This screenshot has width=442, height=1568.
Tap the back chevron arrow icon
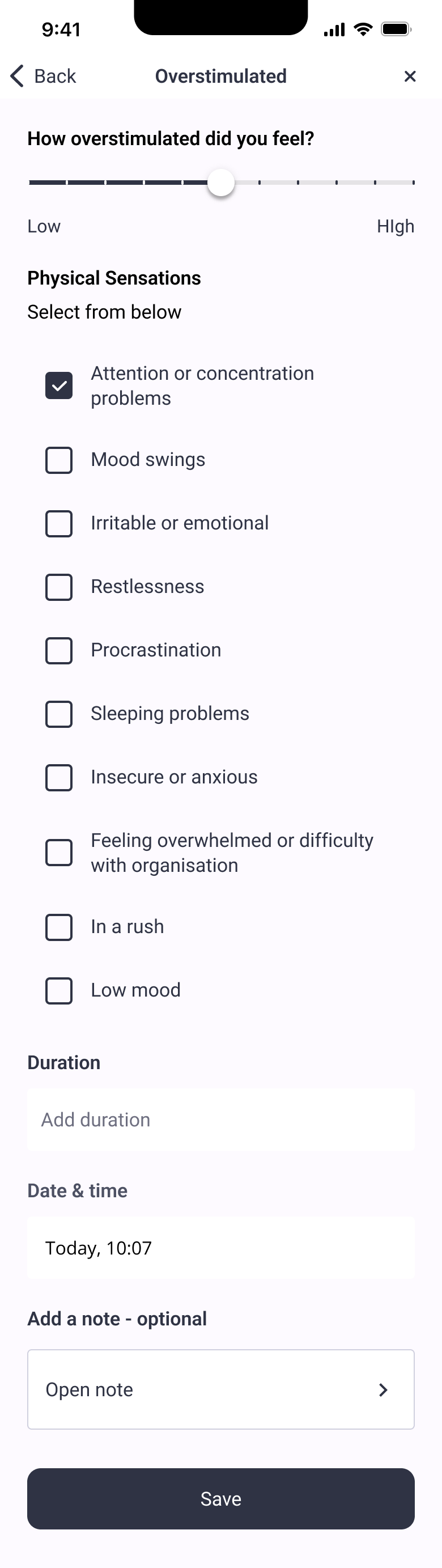[17, 76]
